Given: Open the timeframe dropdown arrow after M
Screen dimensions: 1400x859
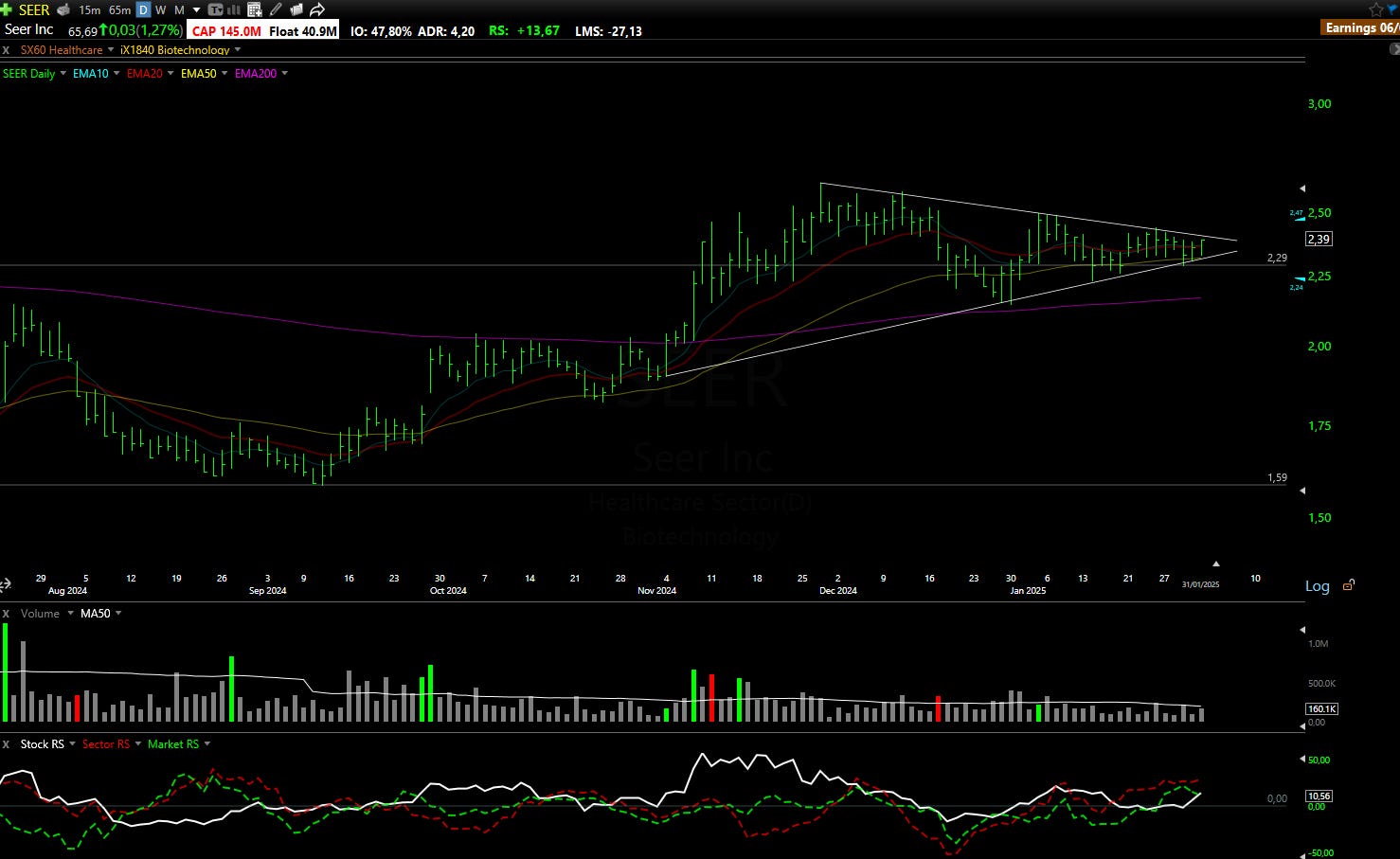Looking at the screenshot, I should tap(196, 9).
